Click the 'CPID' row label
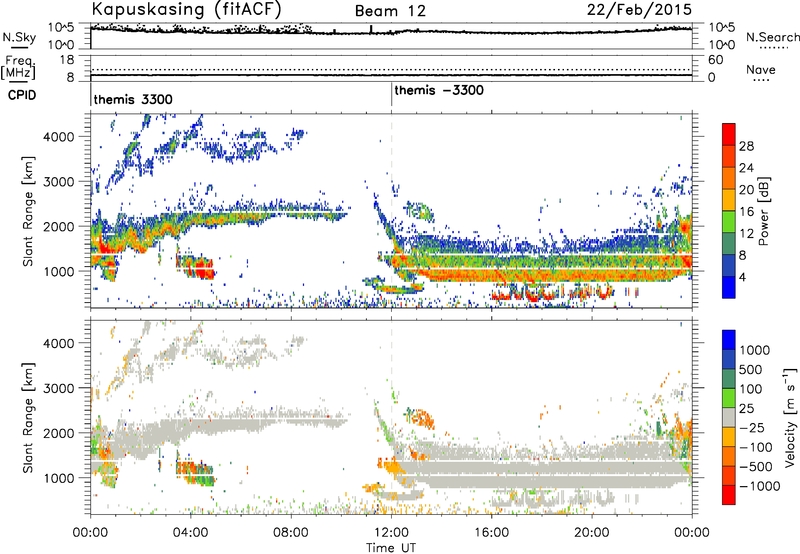The width and height of the screenshot is (800, 554). point(22,95)
